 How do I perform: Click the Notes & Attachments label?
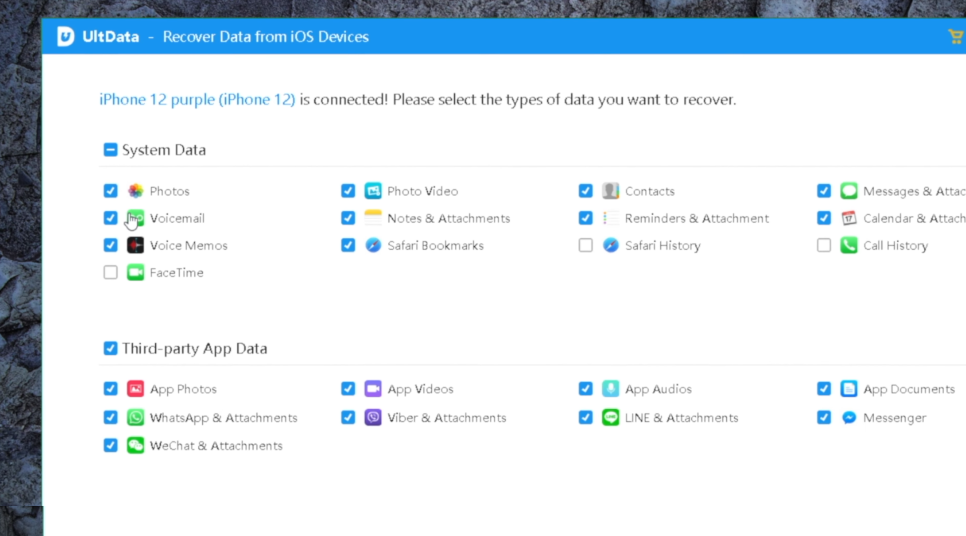(448, 218)
